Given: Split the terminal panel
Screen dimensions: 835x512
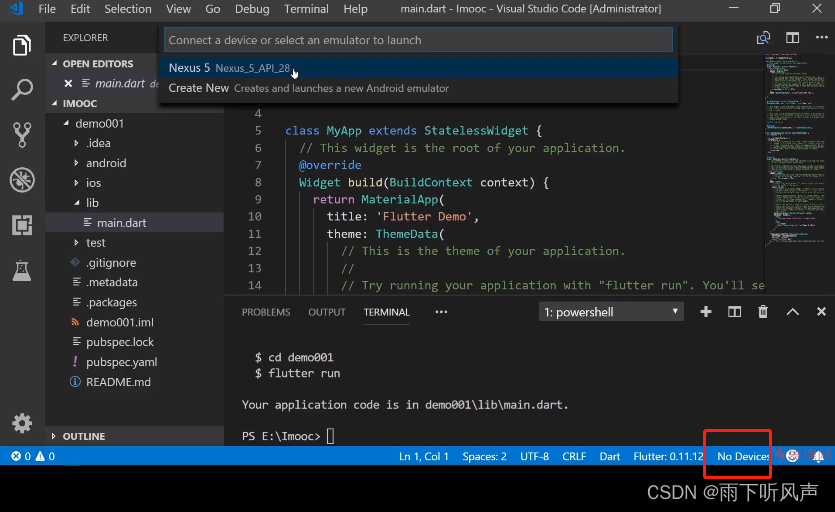Looking at the screenshot, I should pyautogui.click(x=734, y=312).
